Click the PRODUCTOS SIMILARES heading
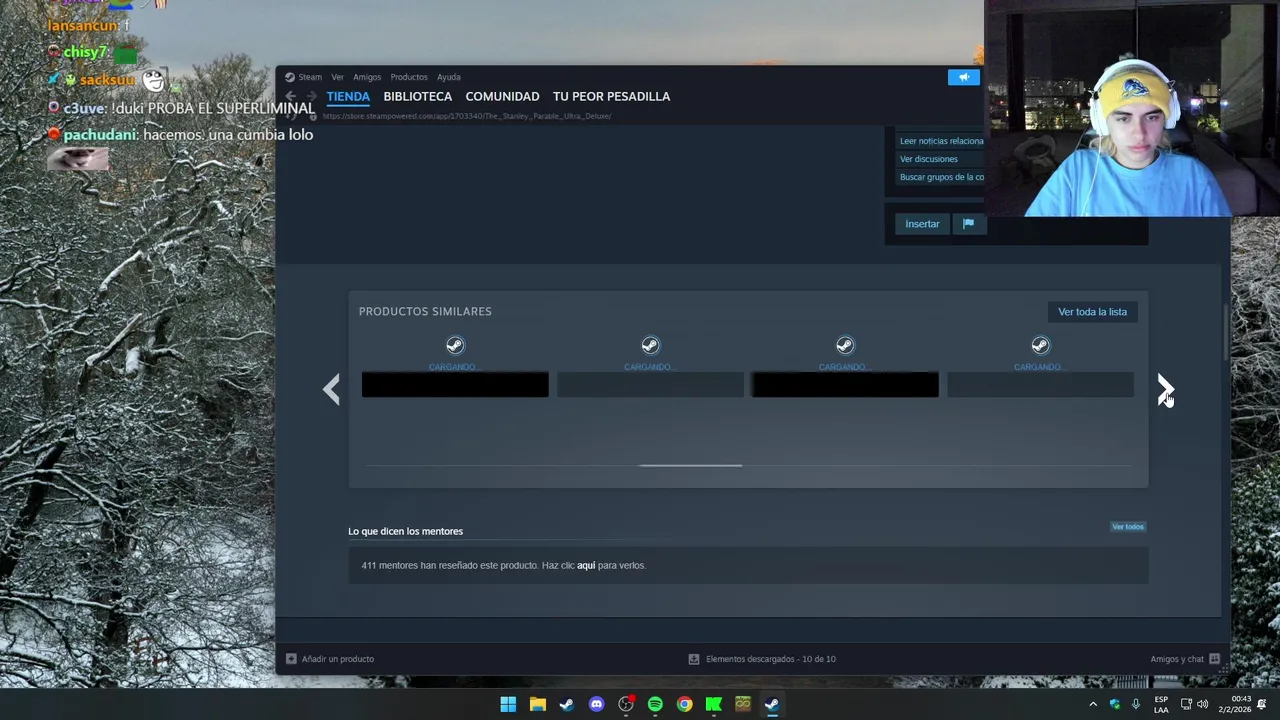The width and height of the screenshot is (1280, 720). pos(425,311)
